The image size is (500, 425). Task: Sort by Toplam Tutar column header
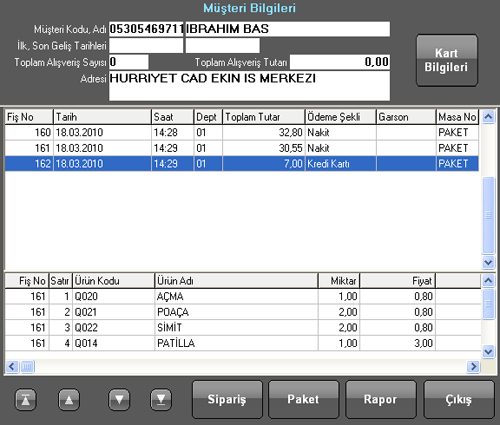[x=263, y=117]
